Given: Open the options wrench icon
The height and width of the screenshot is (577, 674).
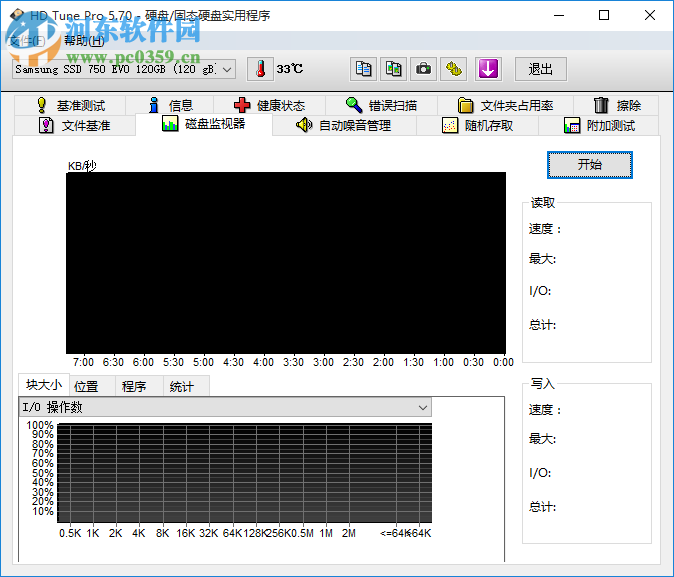Looking at the screenshot, I should pos(453,69).
